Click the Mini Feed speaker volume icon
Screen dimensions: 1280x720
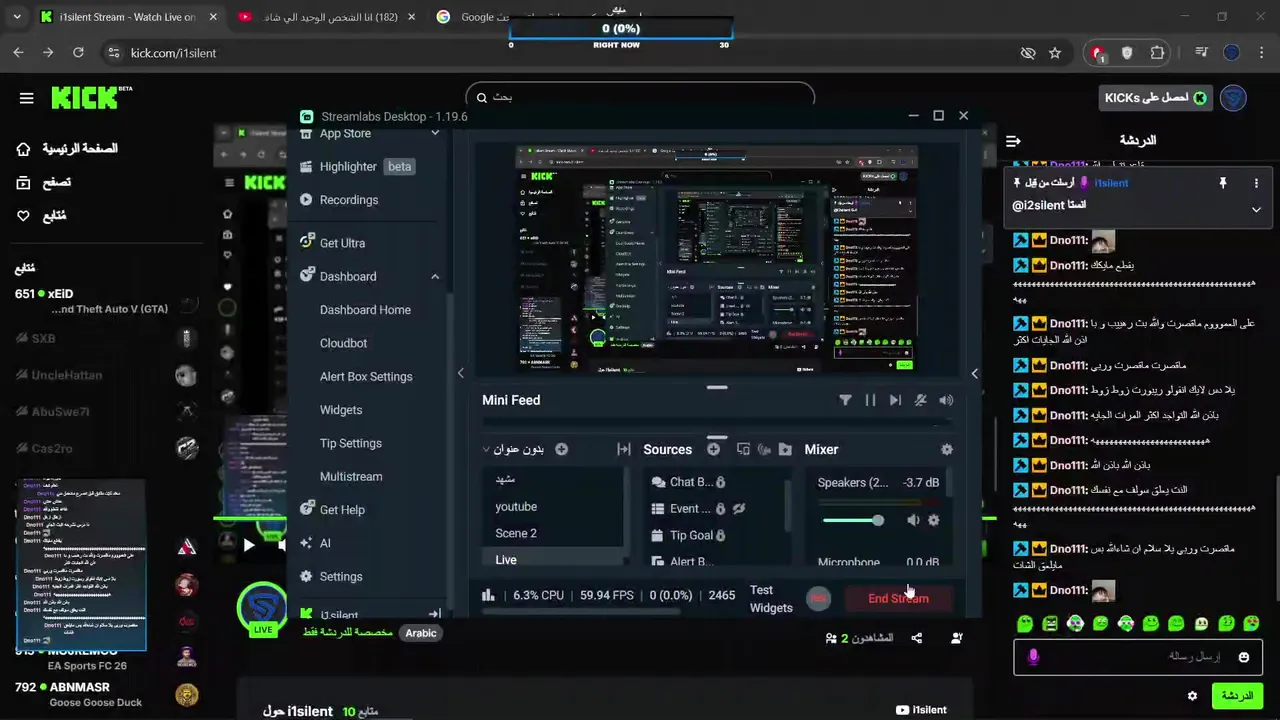(x=946, y=400)
